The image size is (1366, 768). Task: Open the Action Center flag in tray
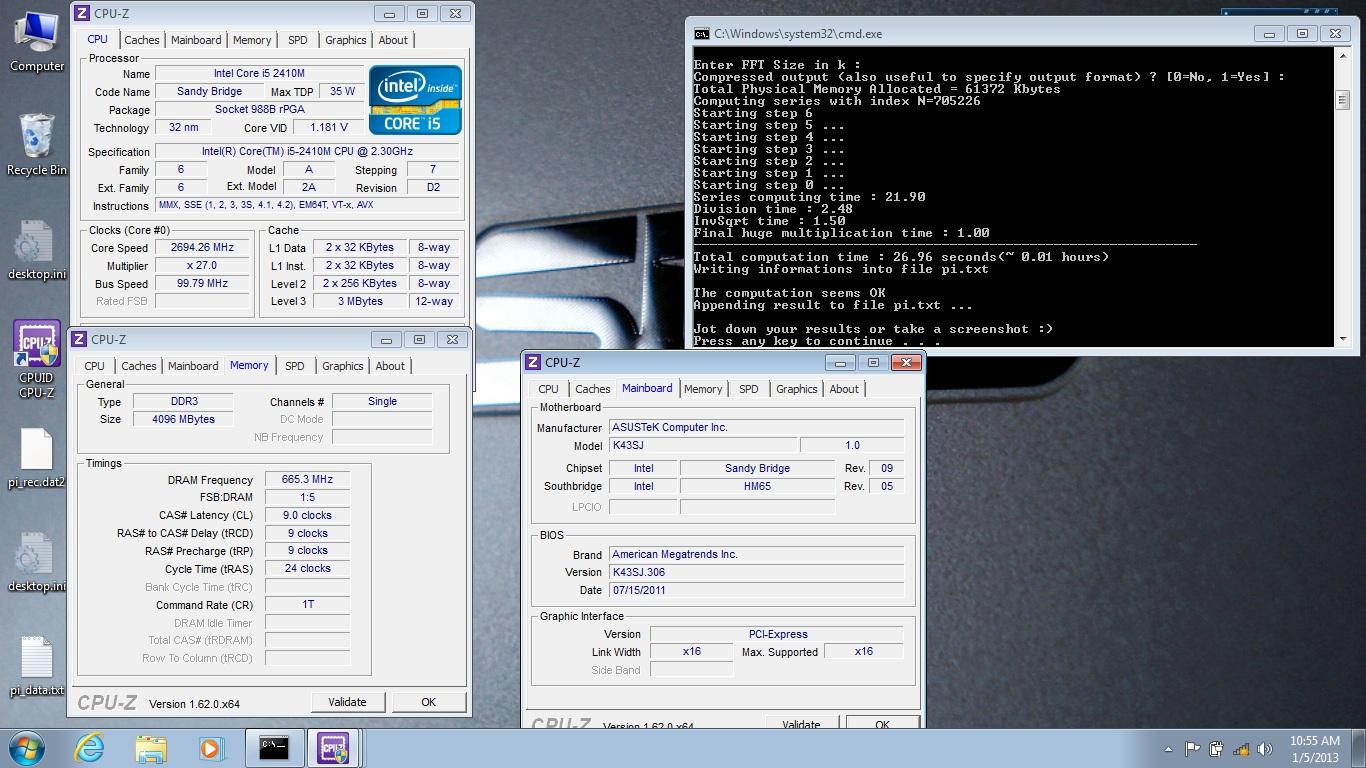[x=1192, y=749]
